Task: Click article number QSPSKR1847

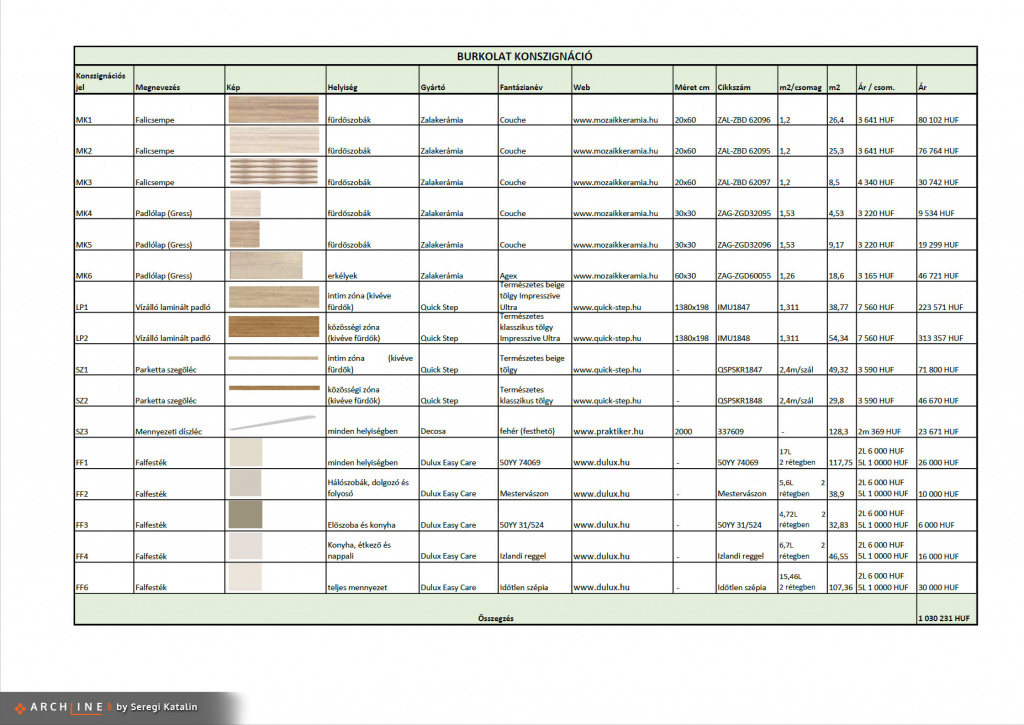Action: 739,370
